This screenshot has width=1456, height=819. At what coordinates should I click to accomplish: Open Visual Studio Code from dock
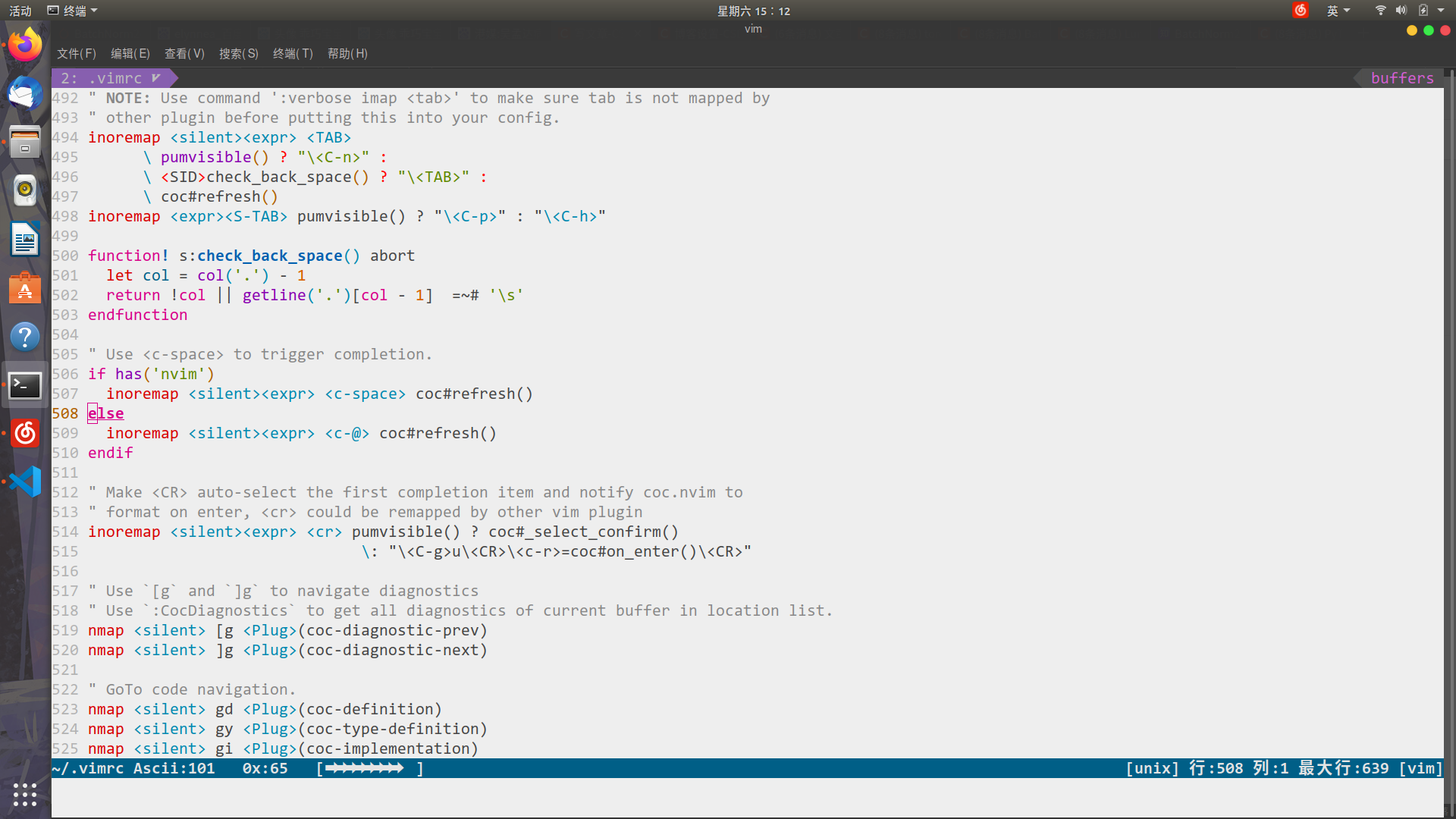pos(25,482)
